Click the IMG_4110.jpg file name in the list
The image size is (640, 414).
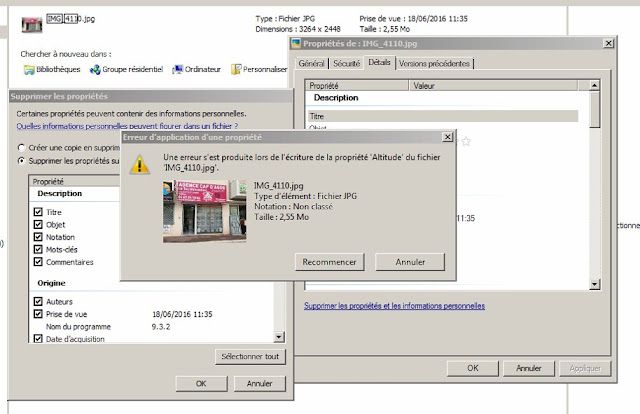click(x=71, y=19)
